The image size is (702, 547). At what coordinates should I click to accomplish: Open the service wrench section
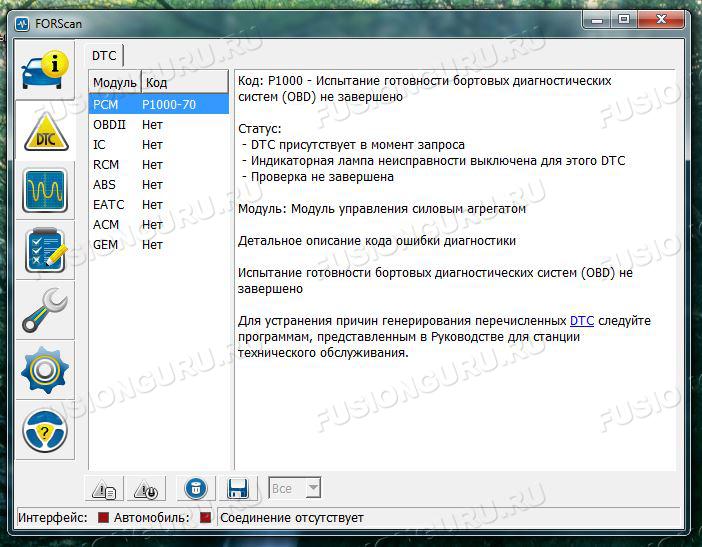pyautogui.click(x=45, y=310)
